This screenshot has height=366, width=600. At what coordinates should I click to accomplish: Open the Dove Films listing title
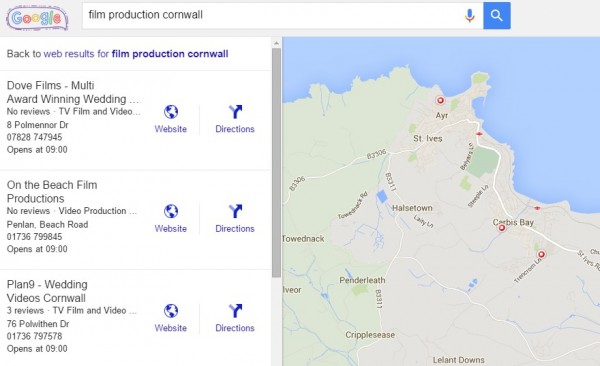(x=73, y=92)
